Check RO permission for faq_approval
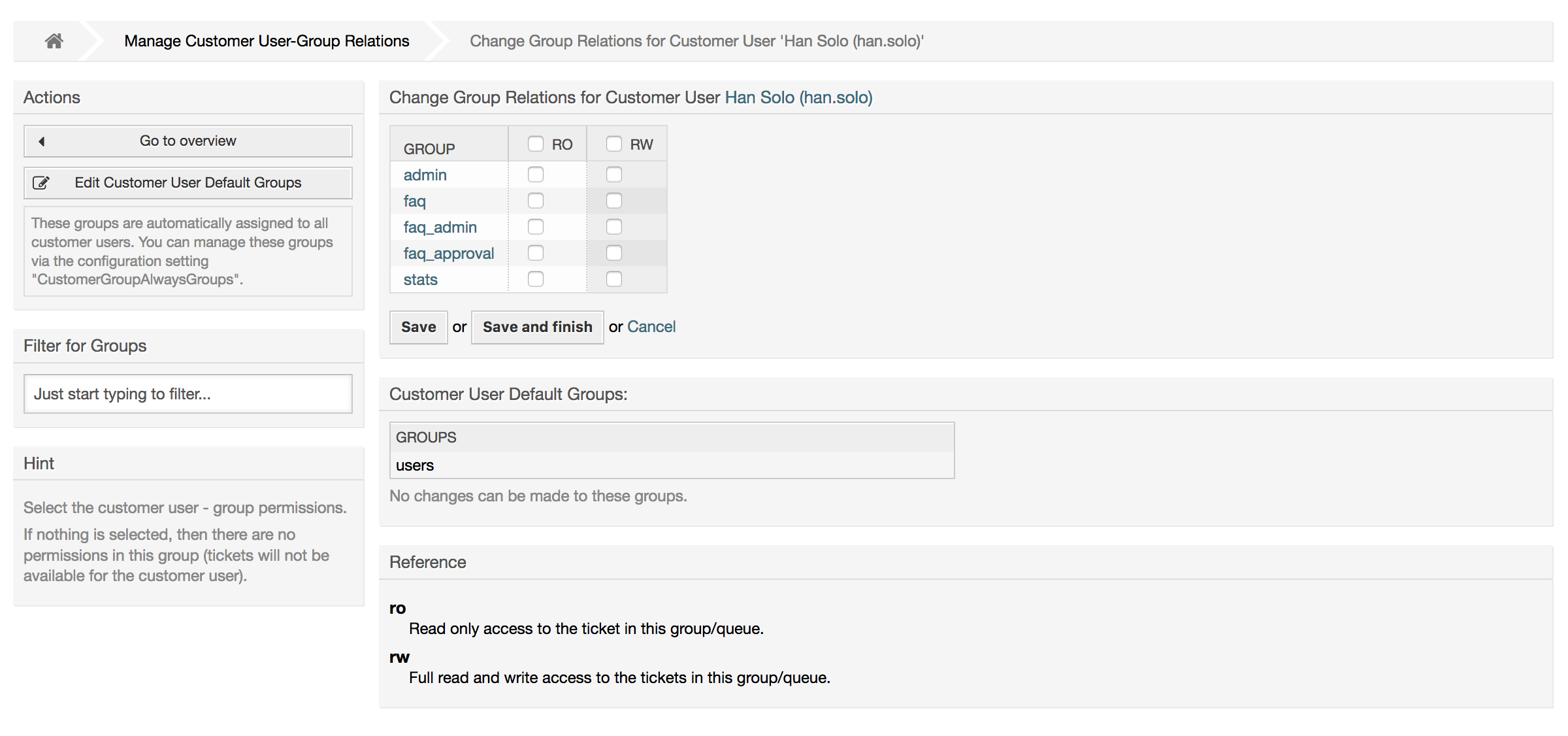 pyautogui.click(x=536, y=252)
